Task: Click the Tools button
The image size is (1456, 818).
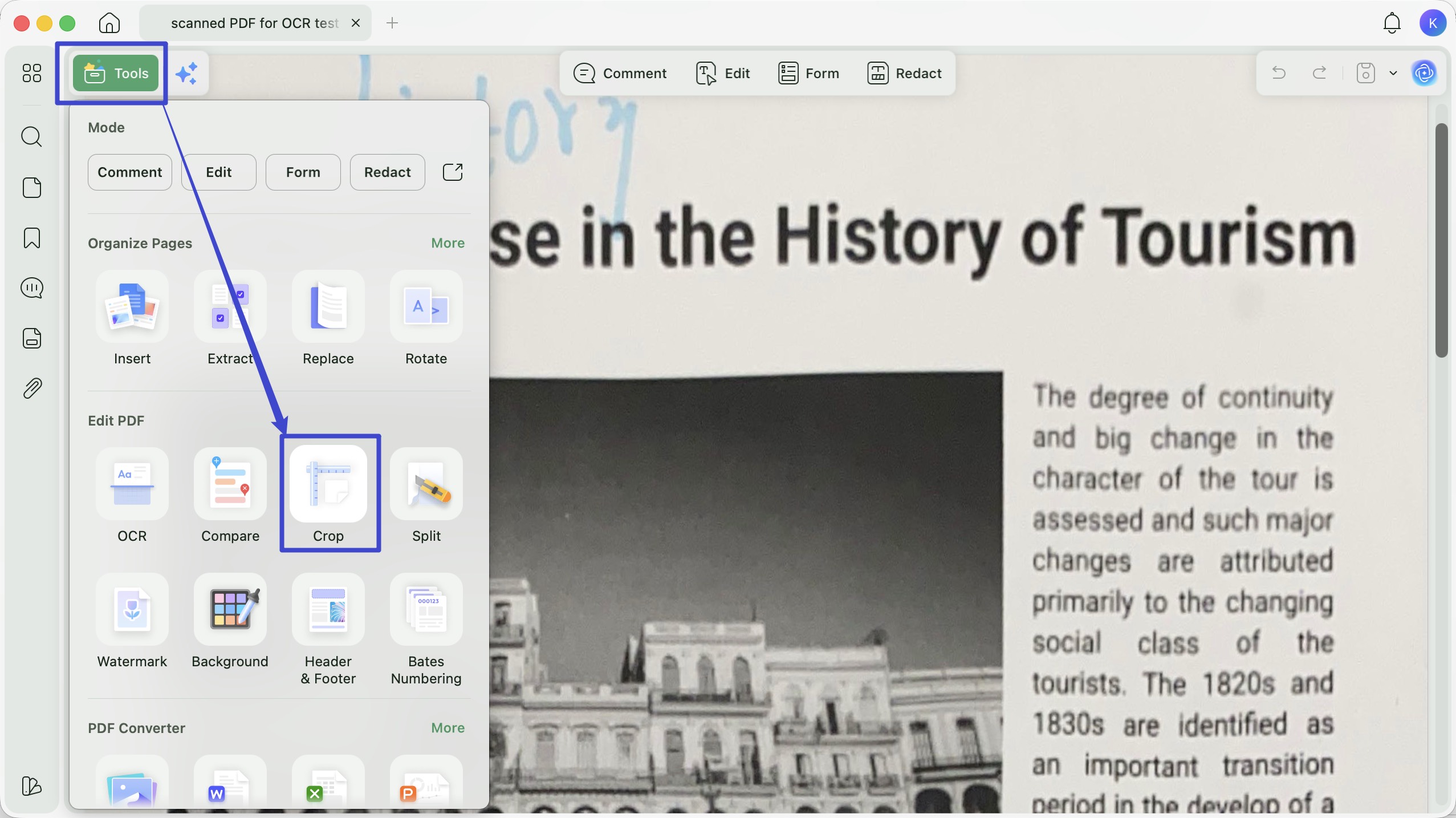Action: (x=116, y=73)
